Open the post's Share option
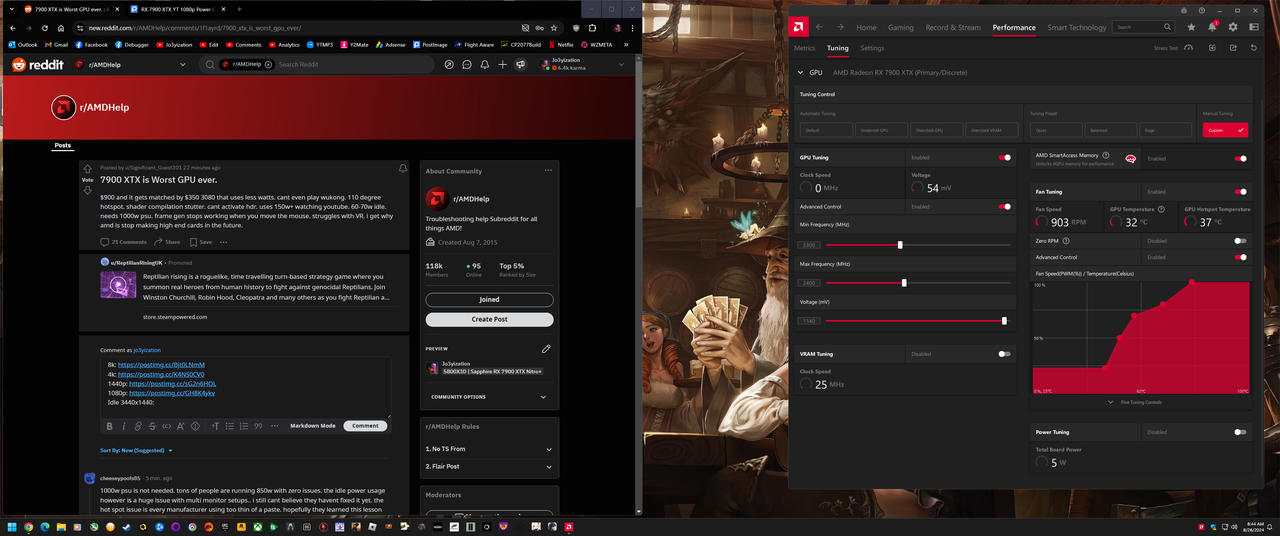This screenshot has width=1280, height=536. (167, 242)
